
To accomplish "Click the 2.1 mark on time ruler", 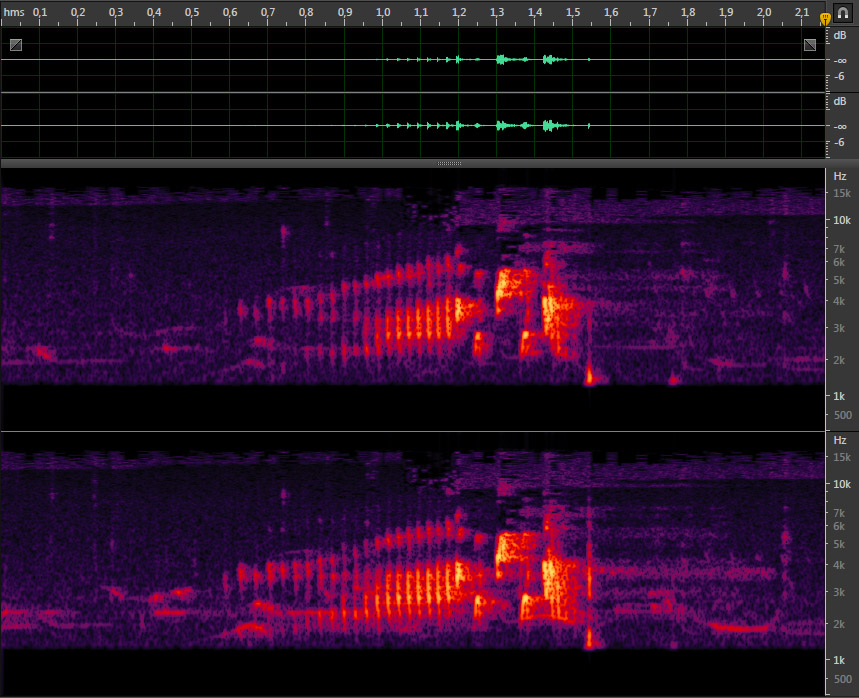I will [802, 12].
